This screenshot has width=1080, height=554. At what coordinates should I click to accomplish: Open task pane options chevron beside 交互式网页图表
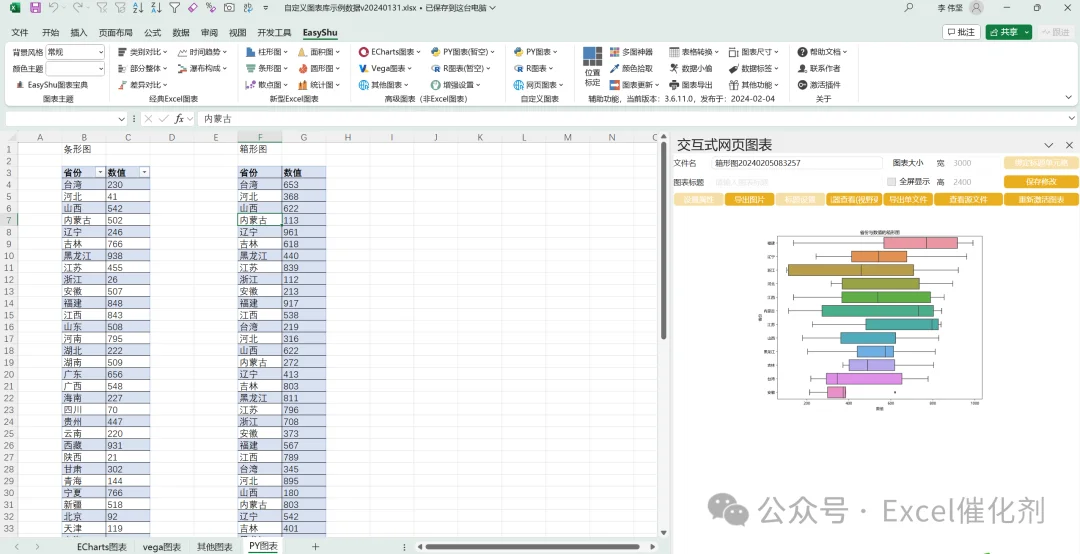pos(1049,145)
